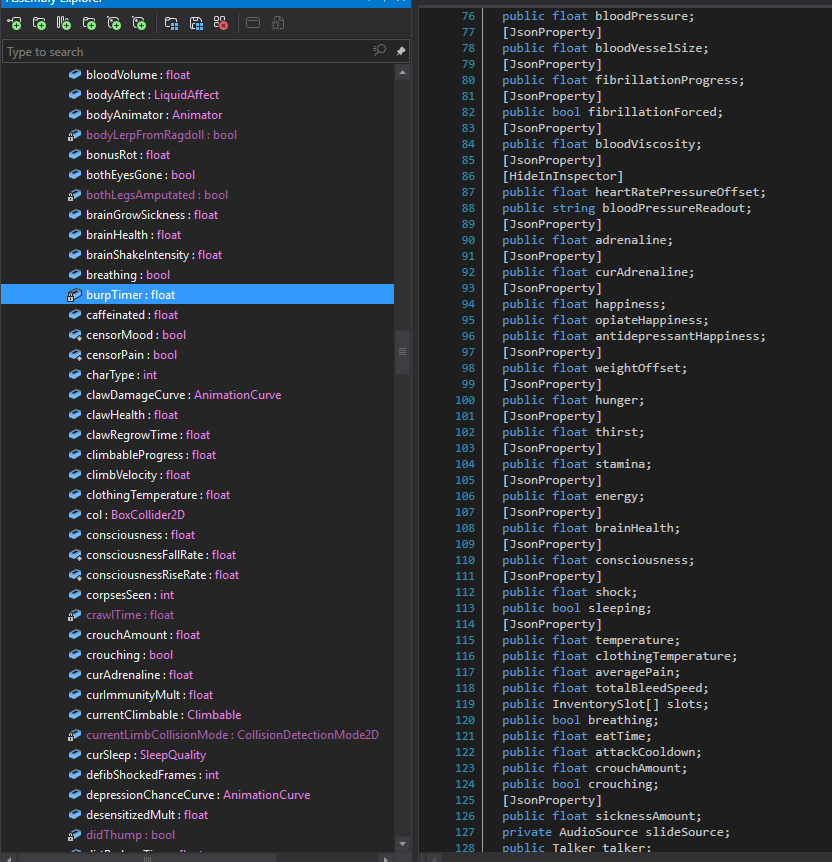Click code line 'public InventorySlot[] slots;'
This screenshot has height=862, width=832.
click(605, 704)
